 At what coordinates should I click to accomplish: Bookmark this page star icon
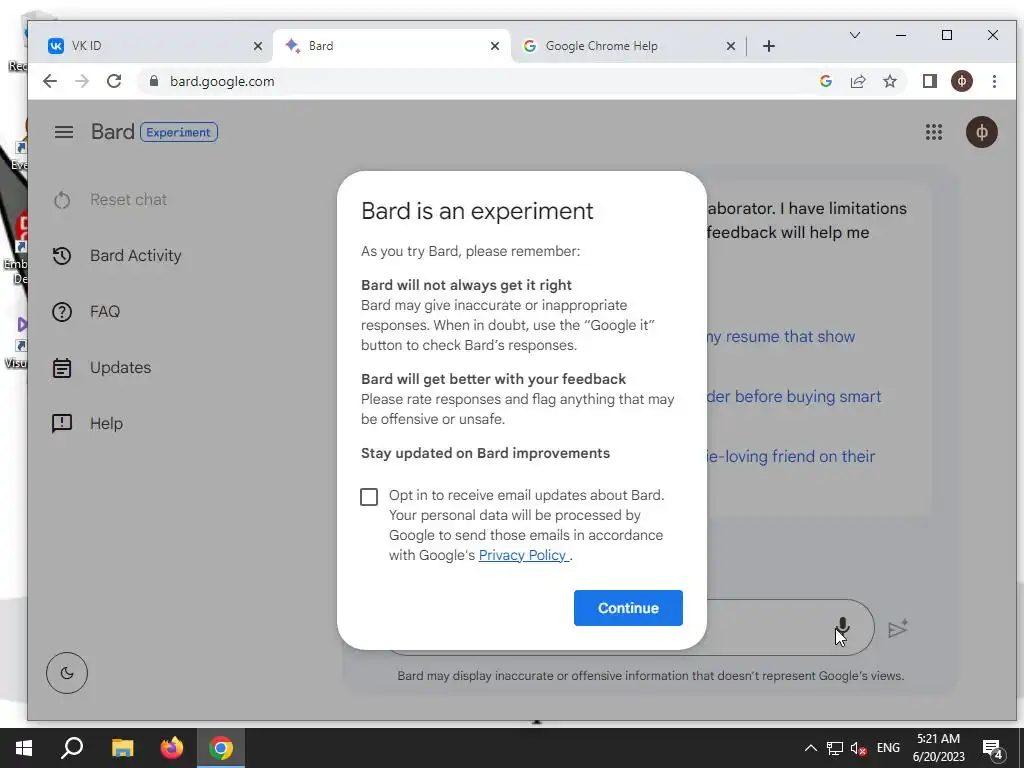point(889,81)
